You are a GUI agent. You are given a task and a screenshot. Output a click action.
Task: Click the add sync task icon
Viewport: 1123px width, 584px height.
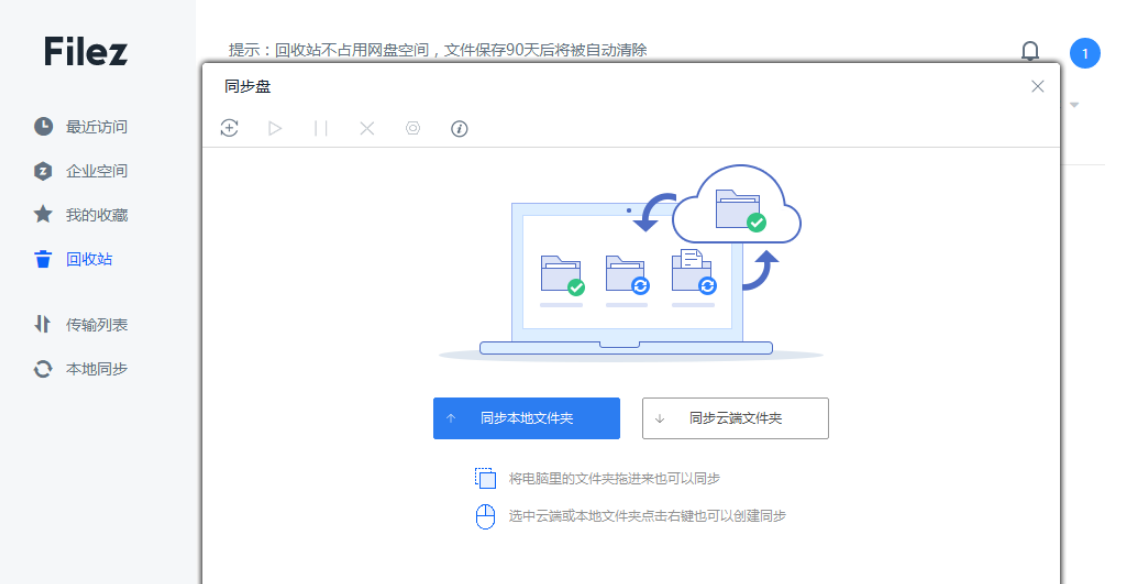click(229, 128)
